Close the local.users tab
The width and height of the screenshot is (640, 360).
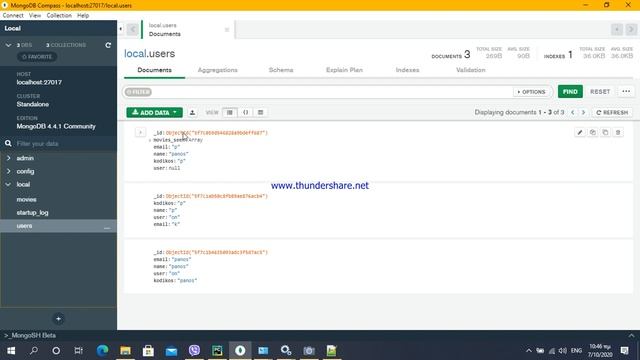tap(227, 30)
